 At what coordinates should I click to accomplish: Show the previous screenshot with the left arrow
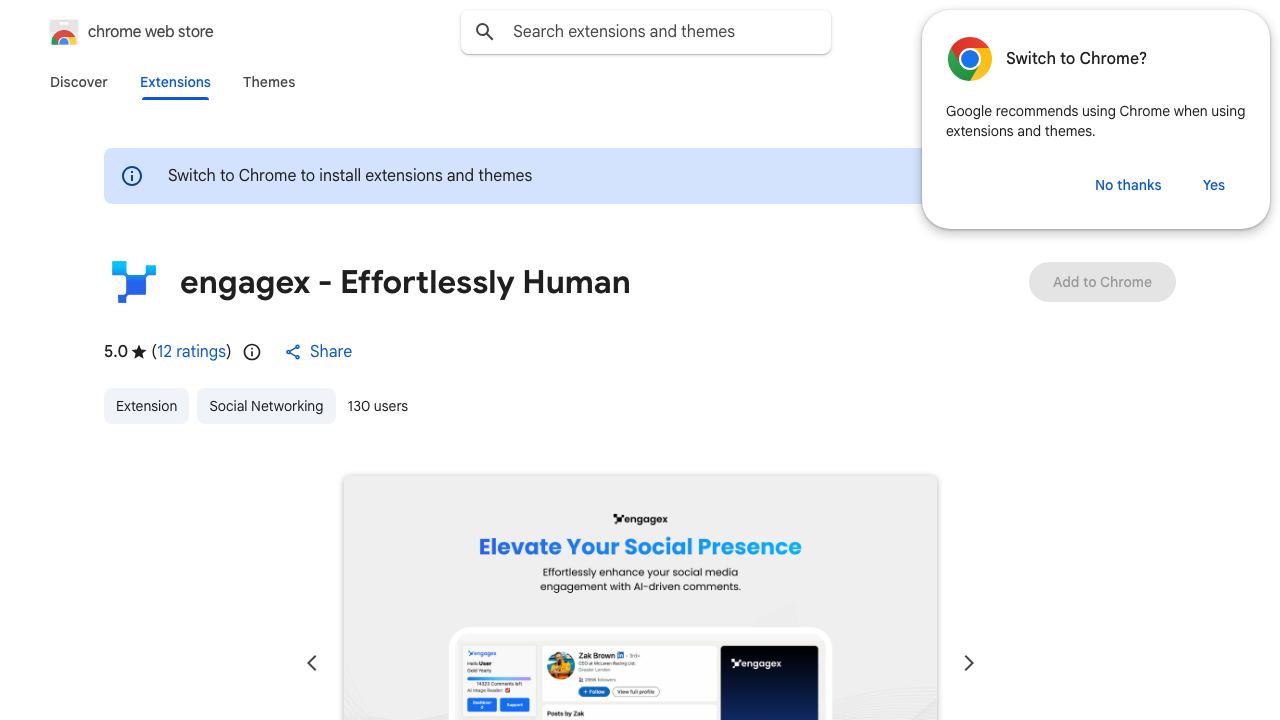coord(312,663)
